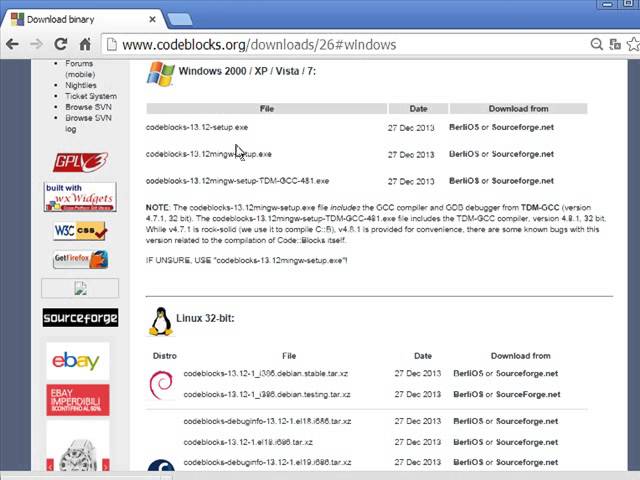Click the ebay logo advertisement
The width and height of the screenshot is (640, 480).
click(78, 361)
